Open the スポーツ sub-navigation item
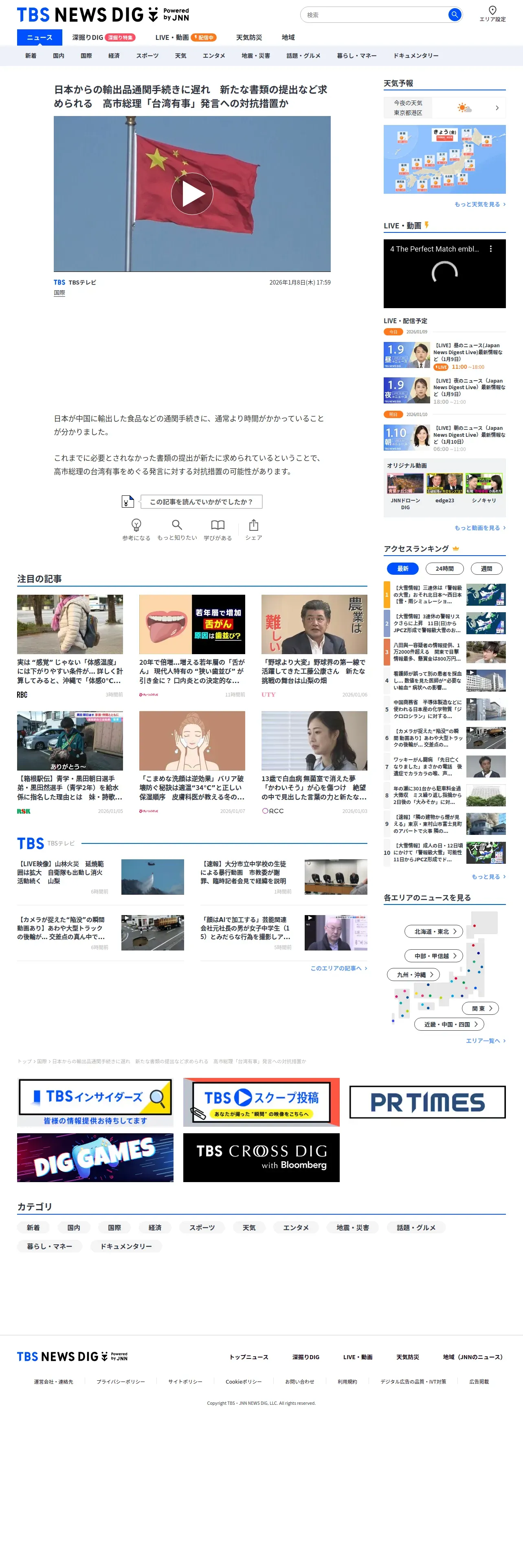 147,55
